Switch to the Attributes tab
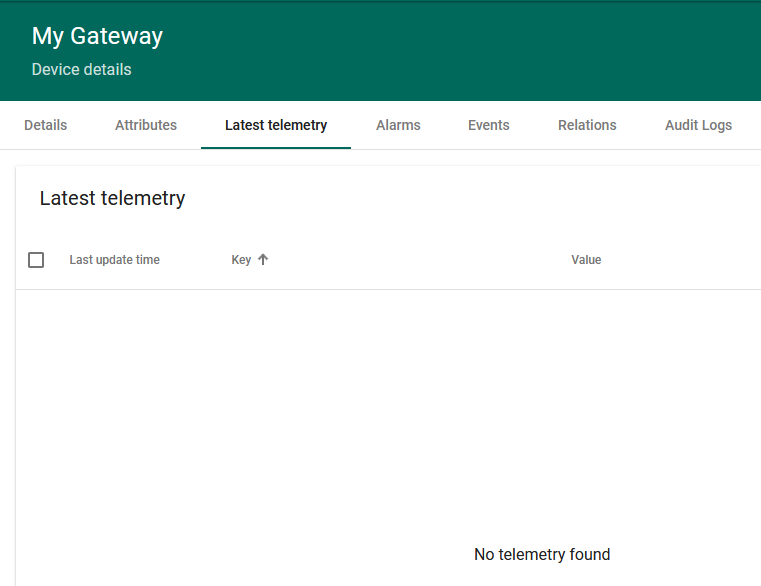 146,125
